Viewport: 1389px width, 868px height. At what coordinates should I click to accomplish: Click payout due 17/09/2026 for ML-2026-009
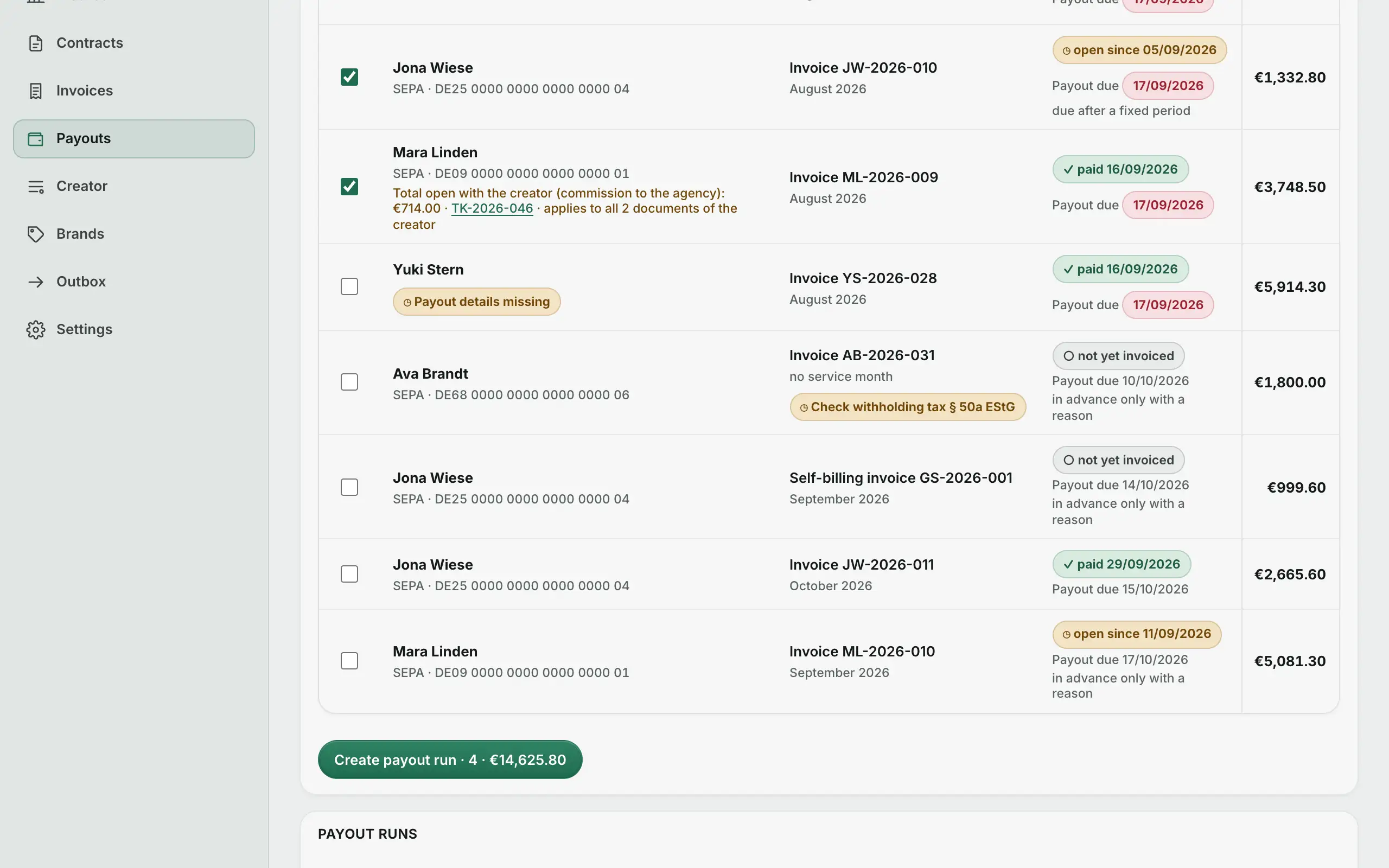pyautogui.click(x=1168, y=205)
